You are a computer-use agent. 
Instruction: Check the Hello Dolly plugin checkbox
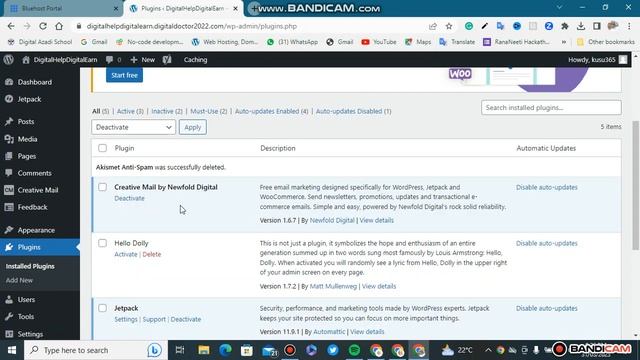[102, 243]
